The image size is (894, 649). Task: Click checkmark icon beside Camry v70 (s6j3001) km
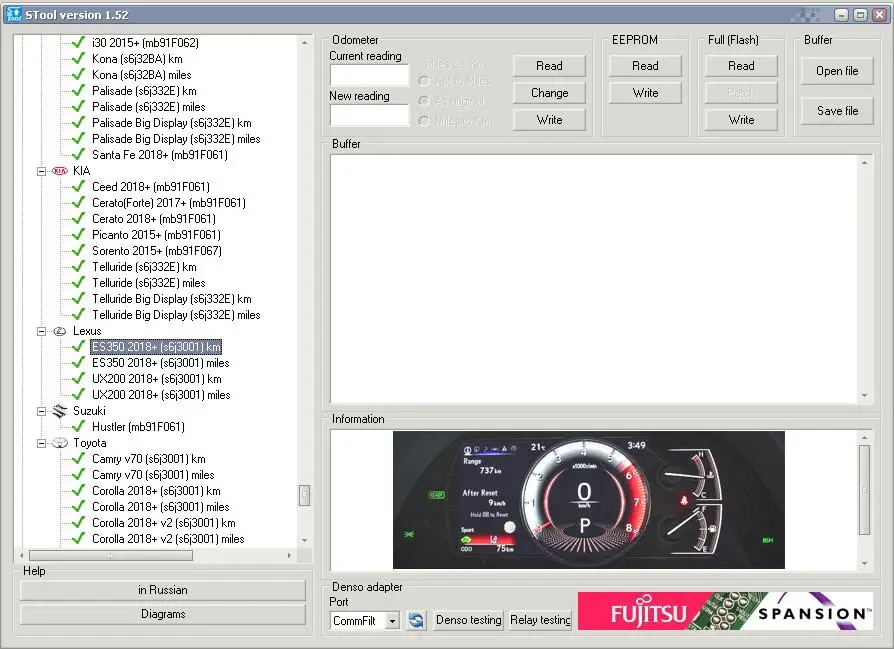(x=79, y=459)
